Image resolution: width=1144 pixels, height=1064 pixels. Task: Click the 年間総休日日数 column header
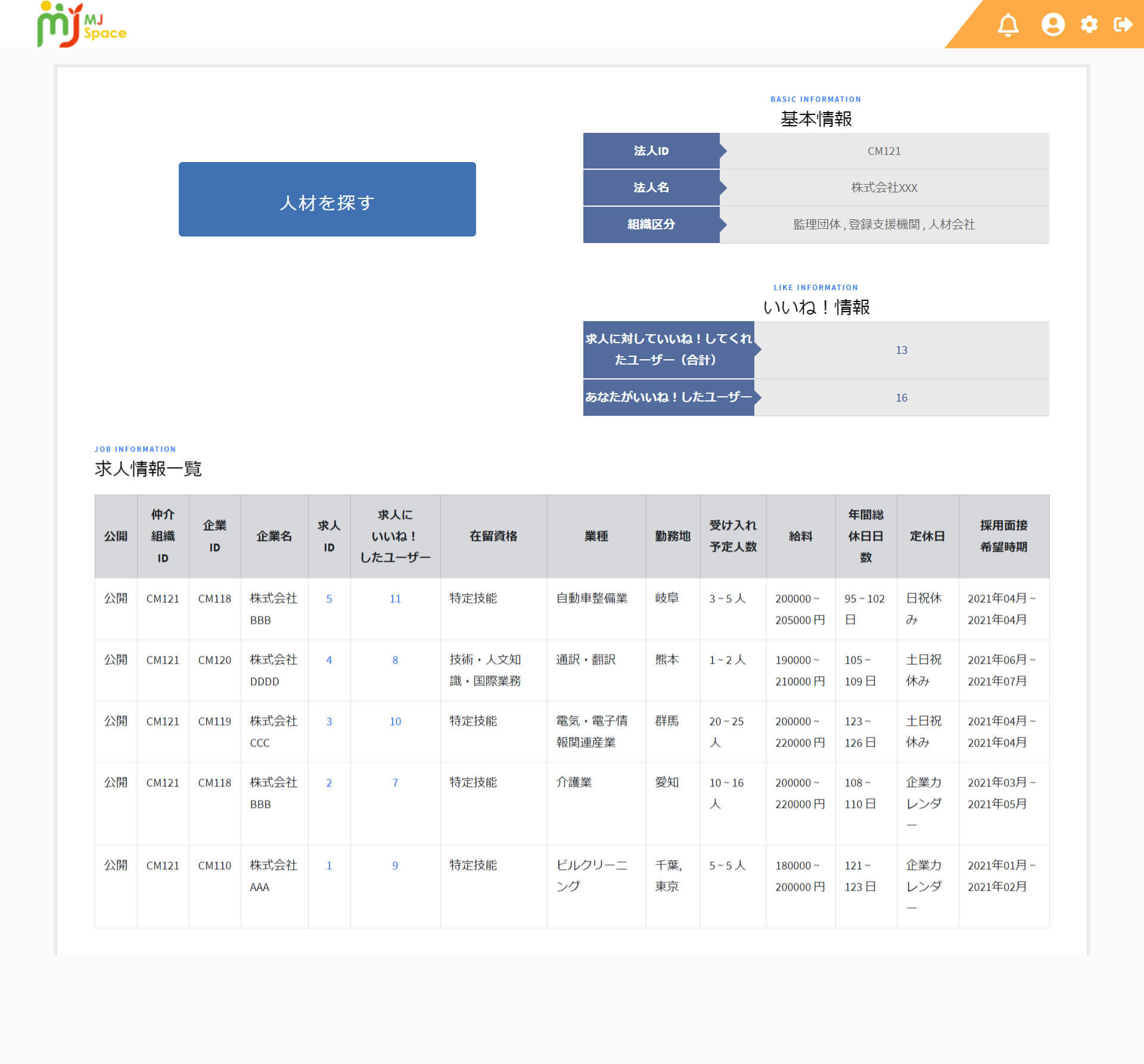866,536
